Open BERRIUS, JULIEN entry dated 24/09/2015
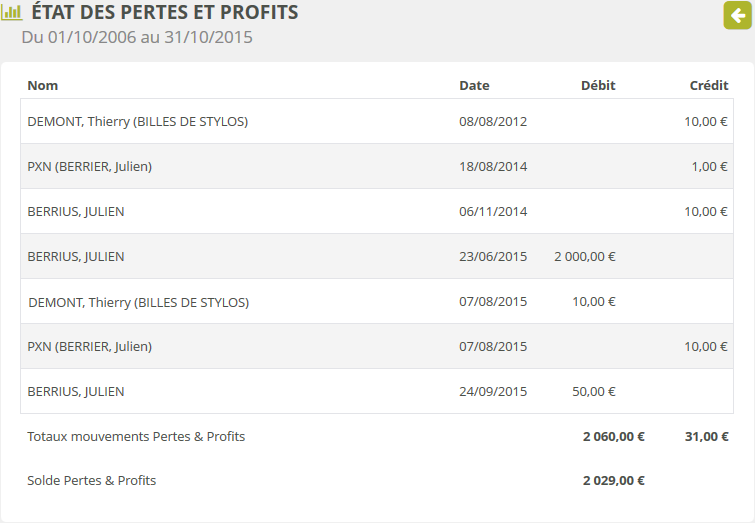Viewport: 755px width, 523px height. coord(76,392)
